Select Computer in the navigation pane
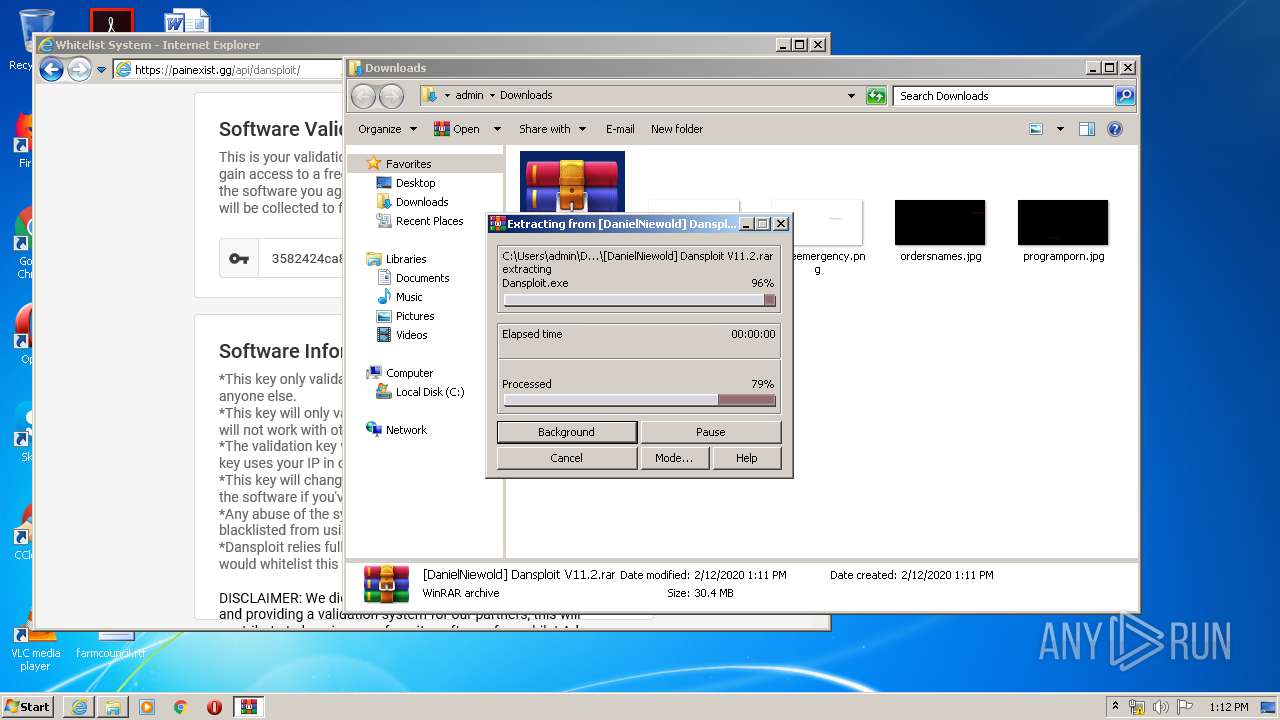Screen dimensions: 1280x720 click(409, 373)
